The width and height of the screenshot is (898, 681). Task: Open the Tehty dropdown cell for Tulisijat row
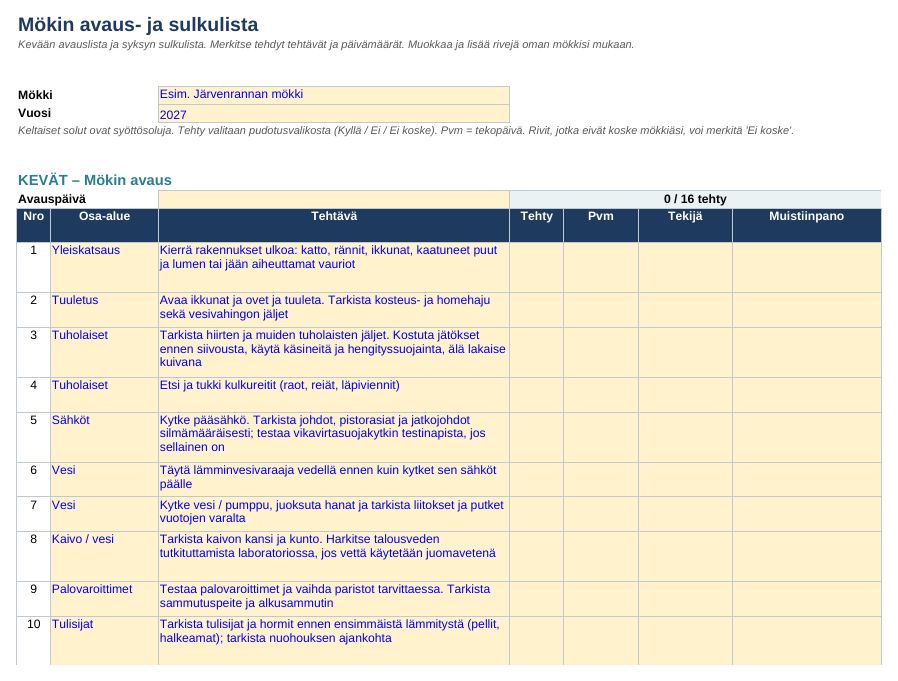point(536,641)
